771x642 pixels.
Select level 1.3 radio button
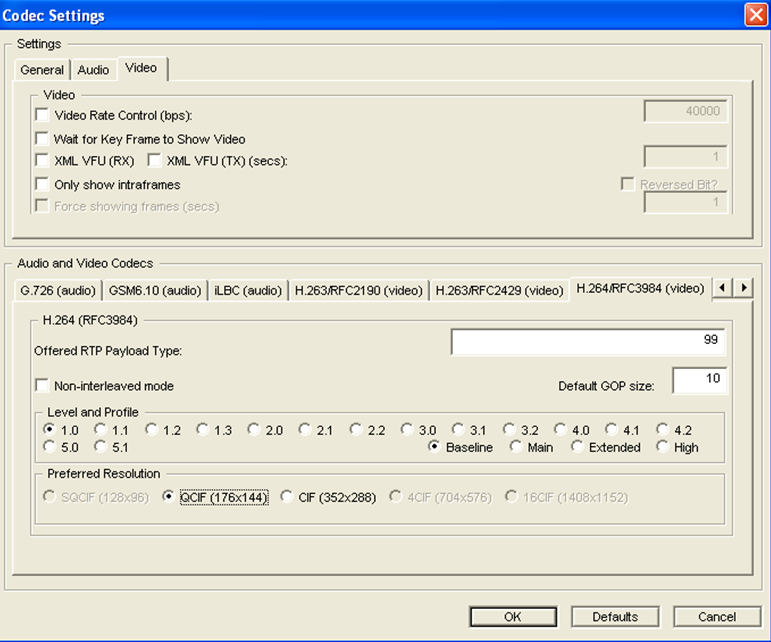tap(203, 429)
